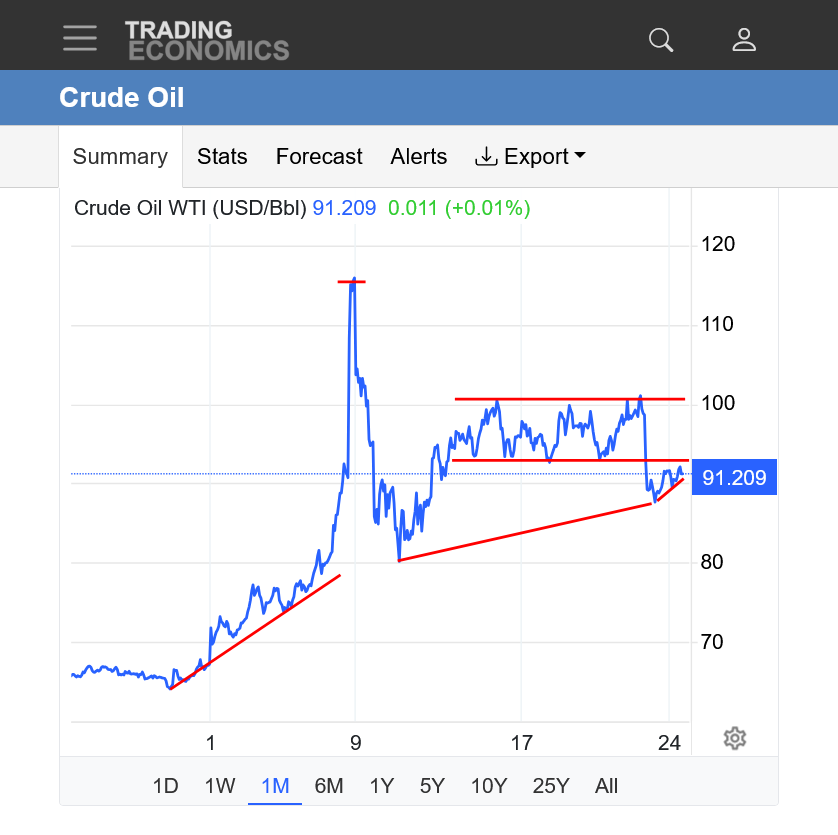
Task: Click the Trading Economics logo
Action: pyautogui.click(x=207, y=40)
